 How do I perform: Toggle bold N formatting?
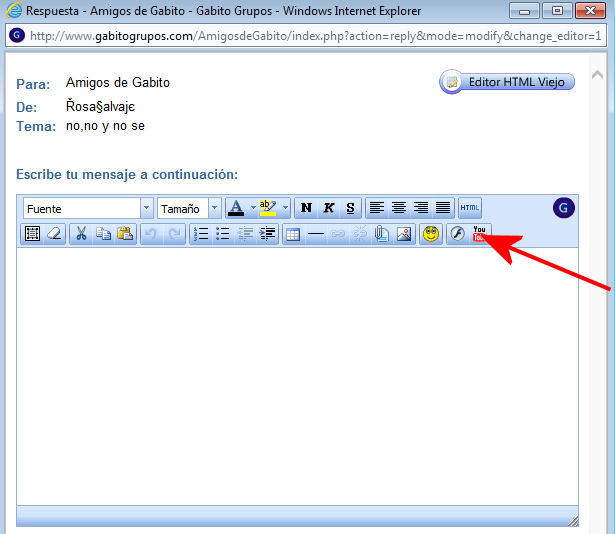[x=306, y=208]
